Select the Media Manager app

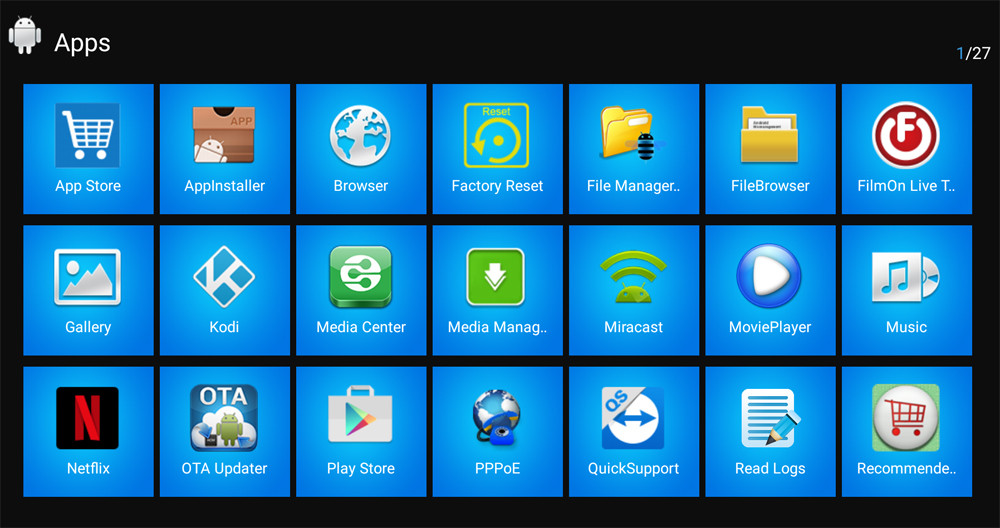coord(497,289)
